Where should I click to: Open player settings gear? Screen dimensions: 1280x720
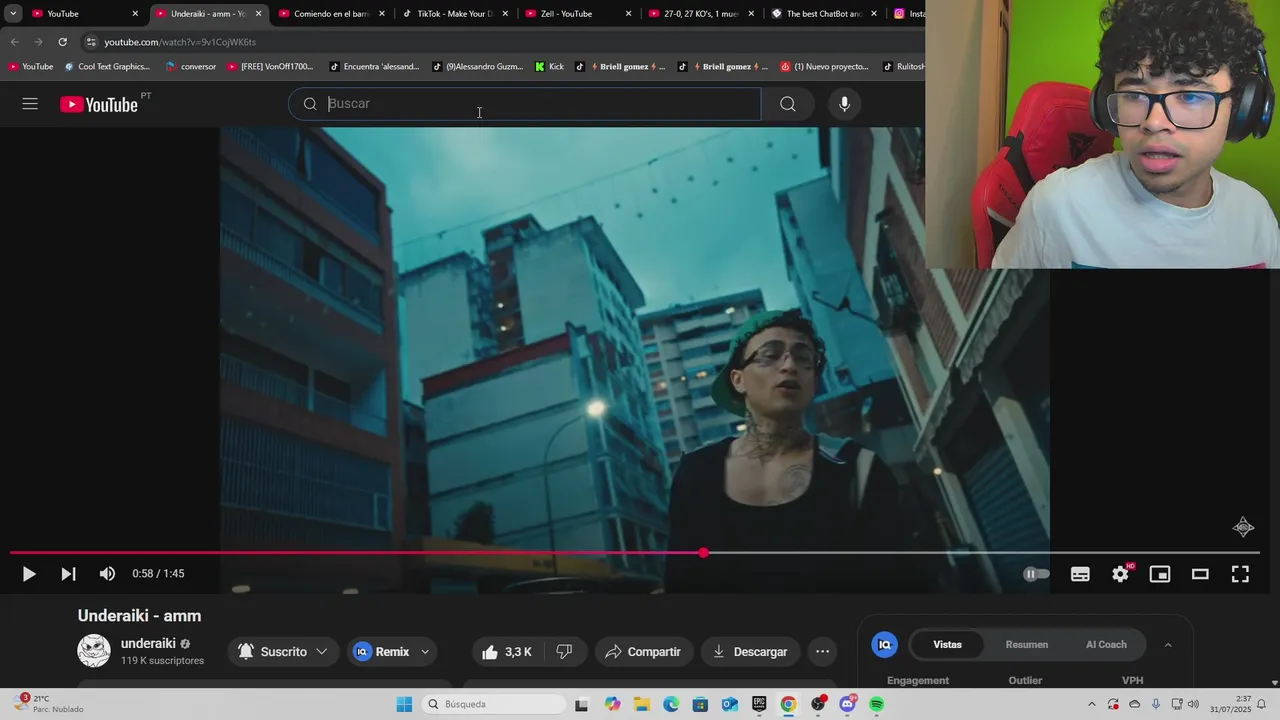(x=1120, y=574)
